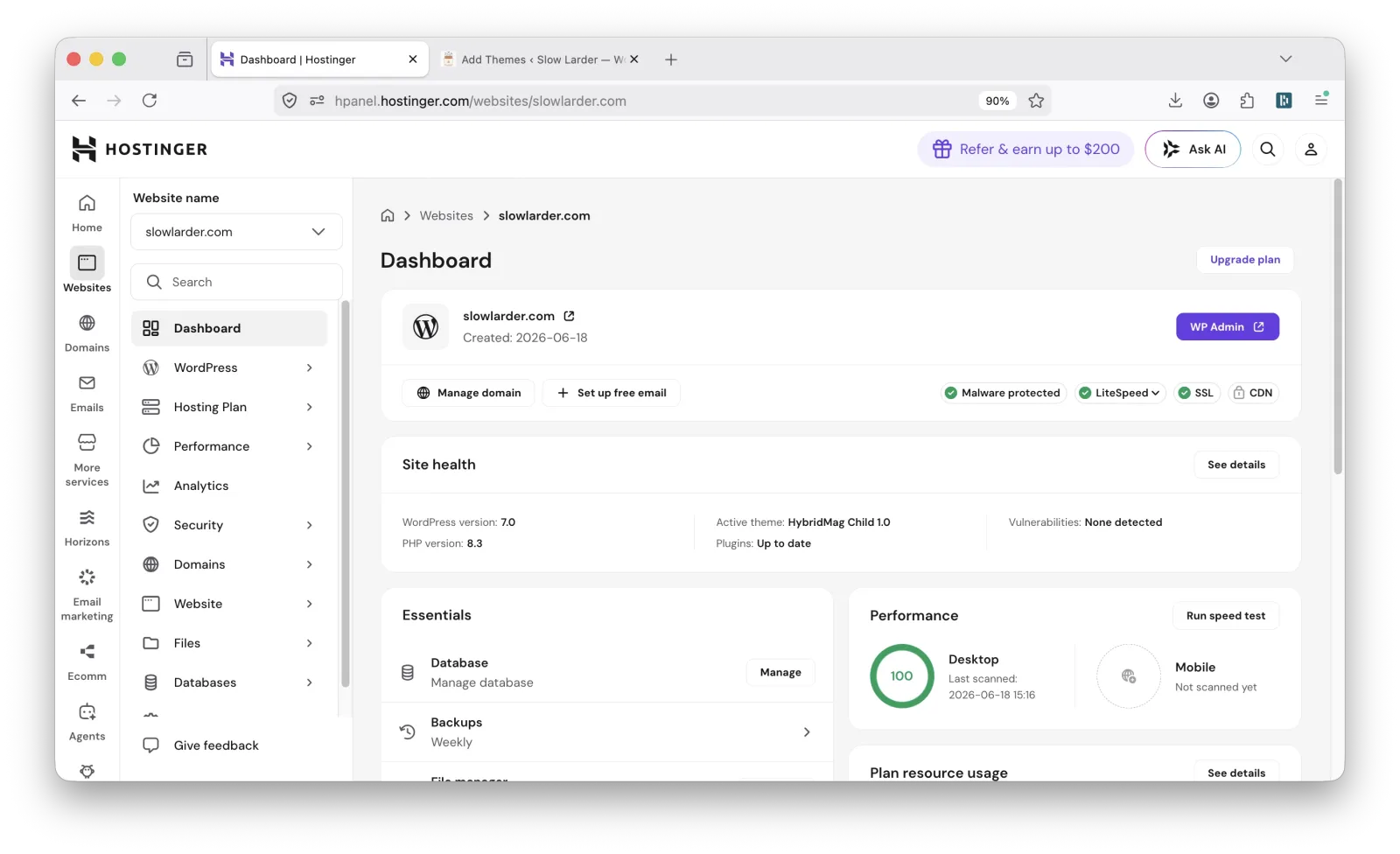
Task: Click Refer & earn up to $200
Action: 1025,149
